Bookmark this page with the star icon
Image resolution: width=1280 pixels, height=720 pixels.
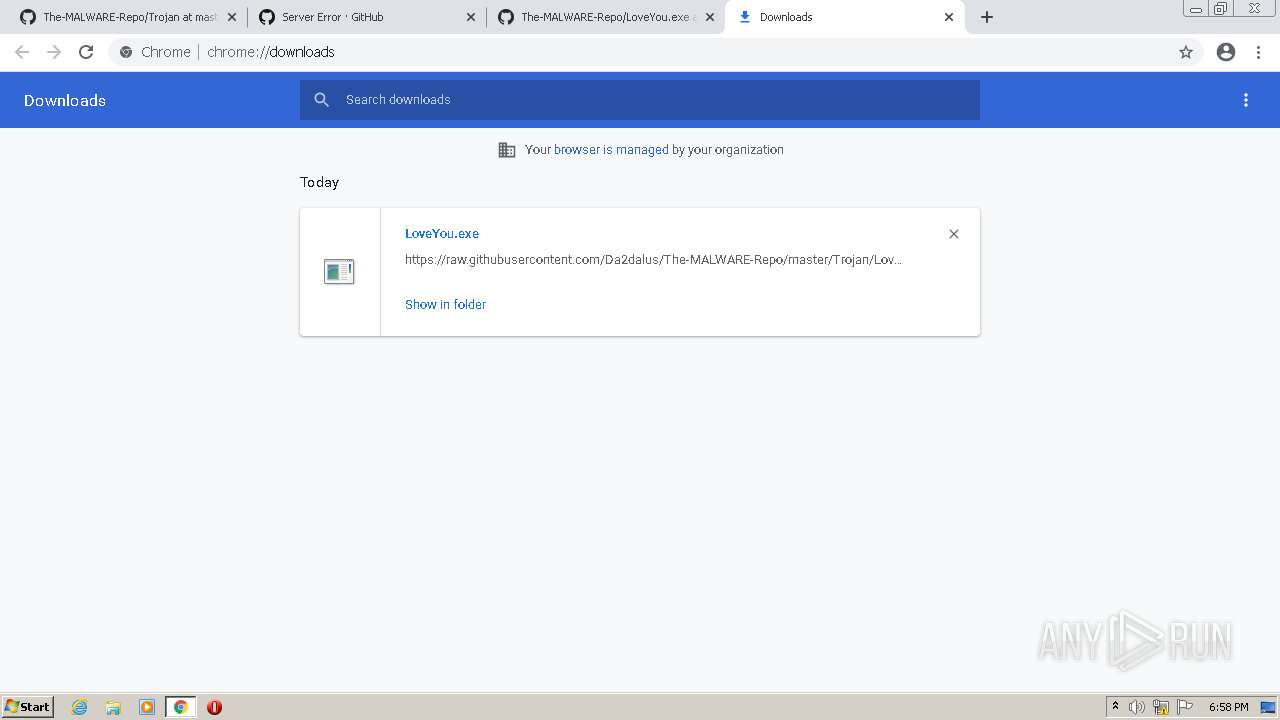pyautogui.click(x=1186, y=52)
